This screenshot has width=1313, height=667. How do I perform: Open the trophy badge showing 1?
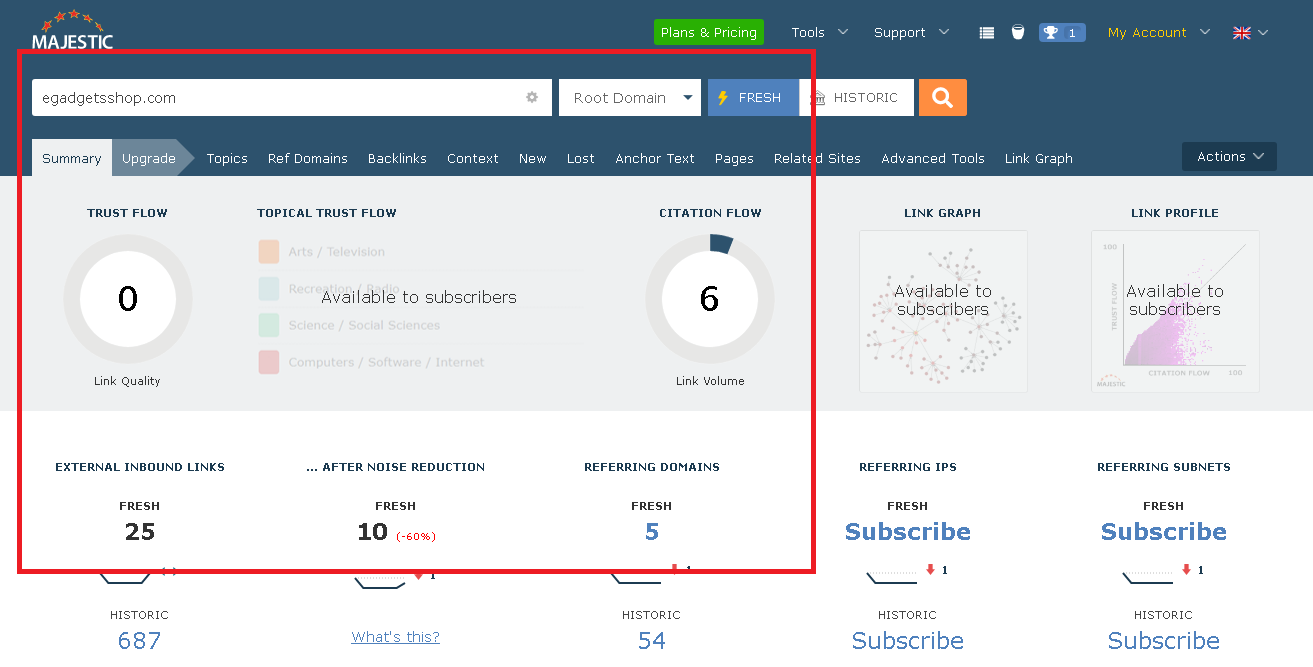click(x=1061, y=33)
